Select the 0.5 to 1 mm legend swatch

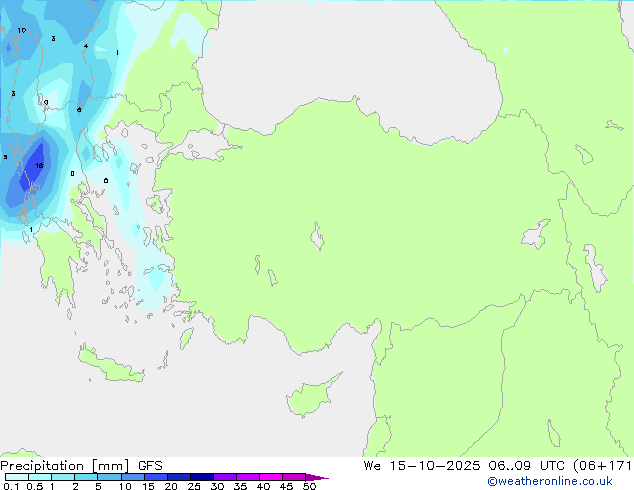pos(40,477)
